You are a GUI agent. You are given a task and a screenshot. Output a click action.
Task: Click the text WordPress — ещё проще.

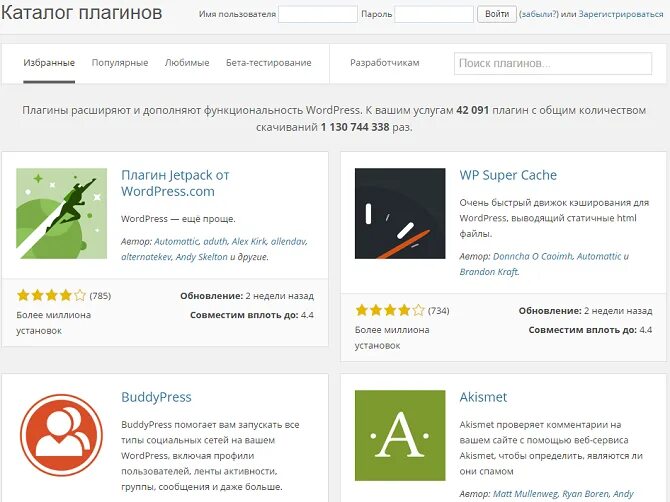click(x=178, y=219)
